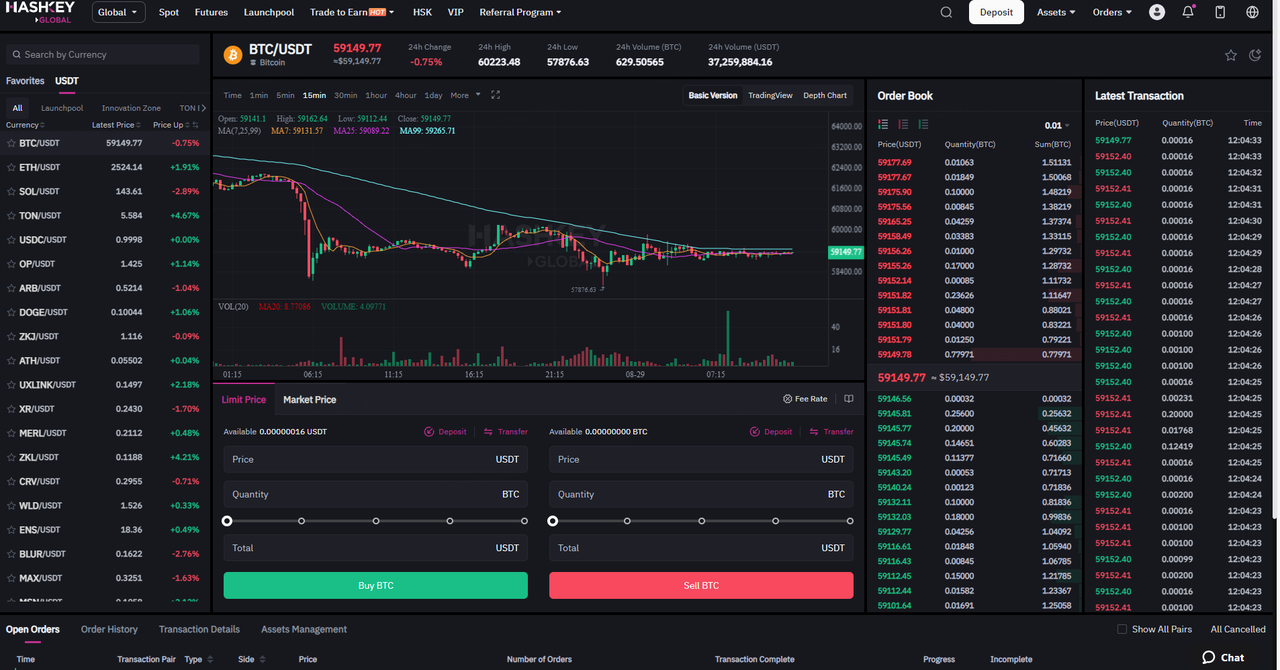
Task: Star the DOGE/USDT pair in the list
Action: pyautogui.click(x=12, y=312)
